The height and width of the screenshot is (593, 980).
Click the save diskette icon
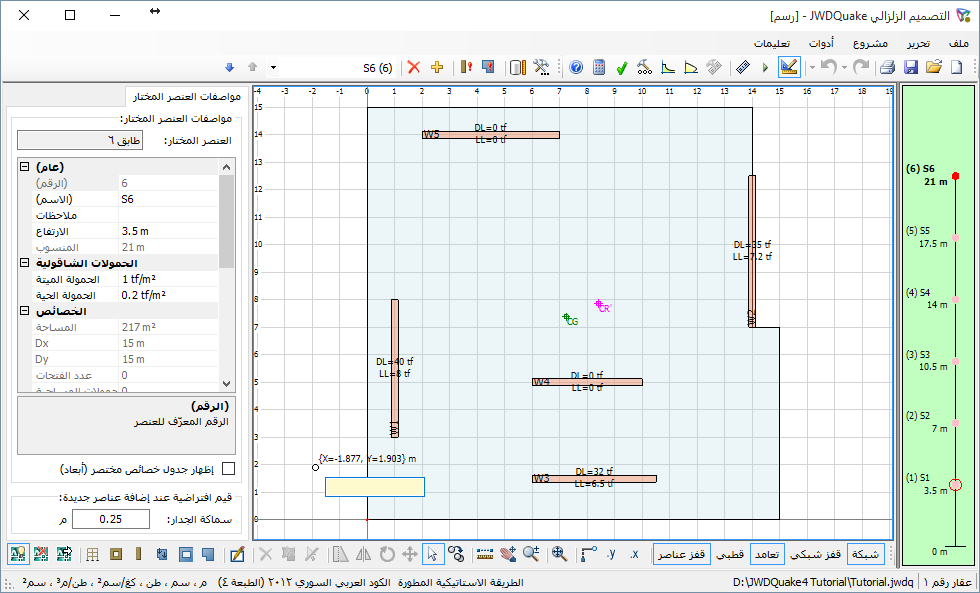(x=911, y=67)
